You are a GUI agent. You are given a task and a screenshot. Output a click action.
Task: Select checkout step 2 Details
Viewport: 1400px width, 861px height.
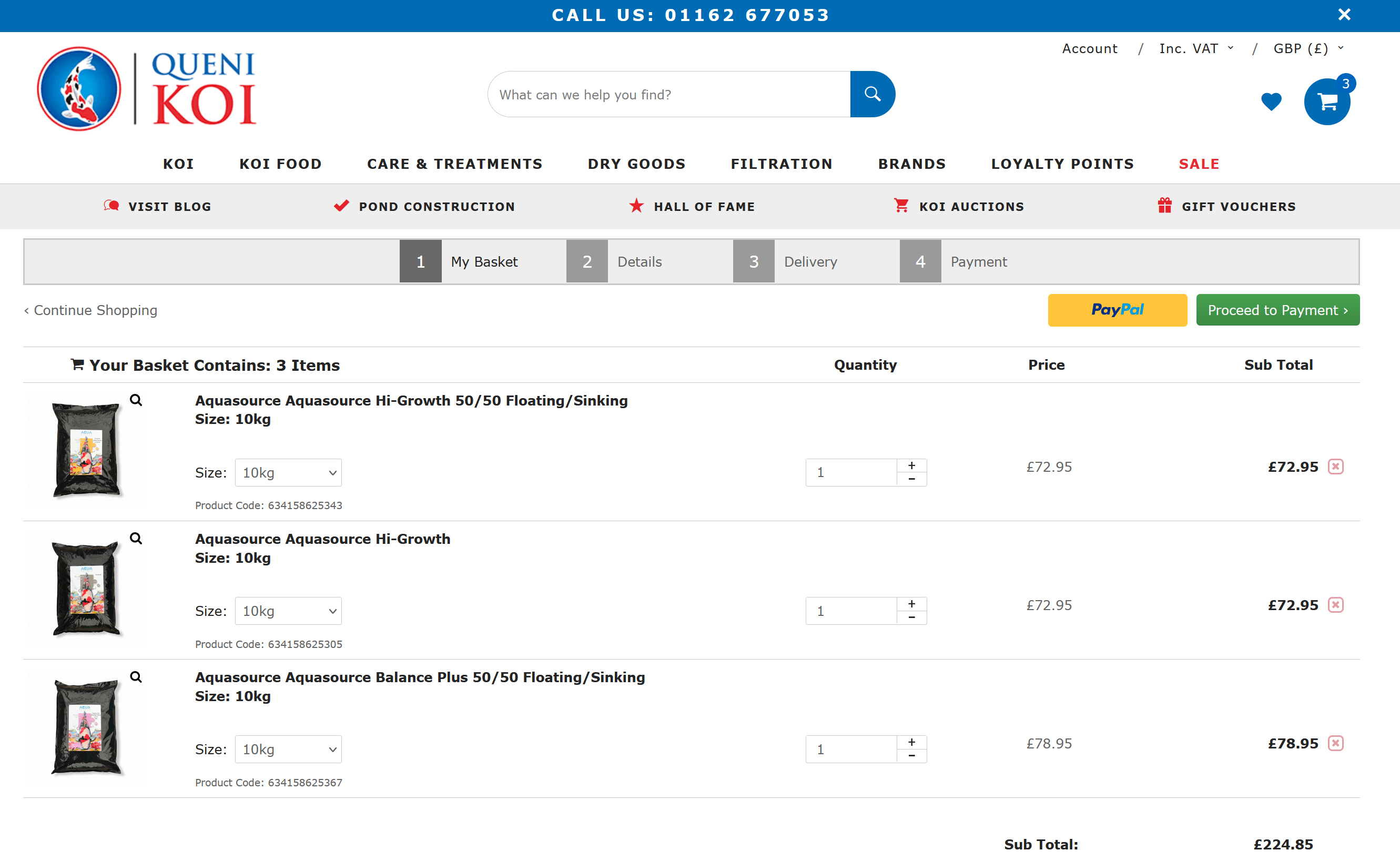click(614, 261)
